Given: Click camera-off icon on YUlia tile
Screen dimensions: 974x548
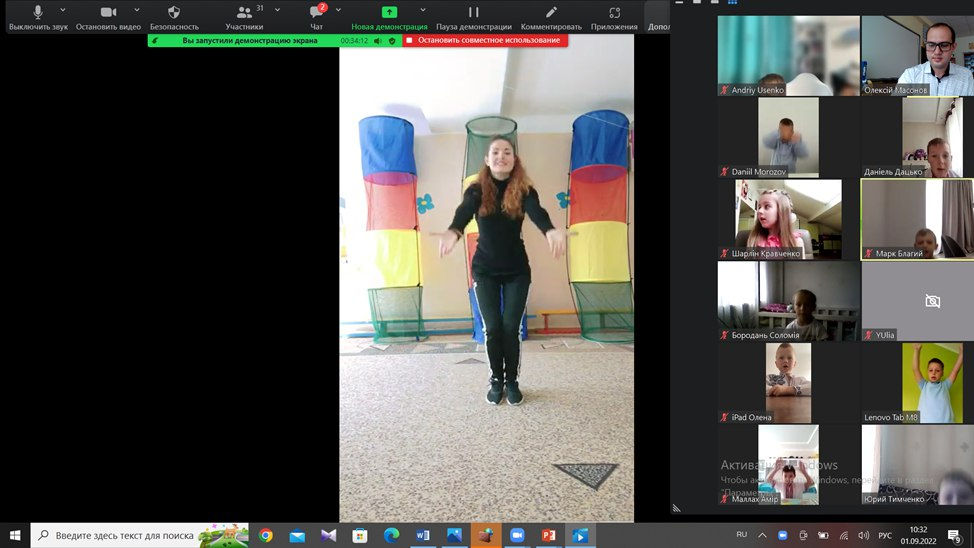Looking at the screenshot, I should (932, 301).
